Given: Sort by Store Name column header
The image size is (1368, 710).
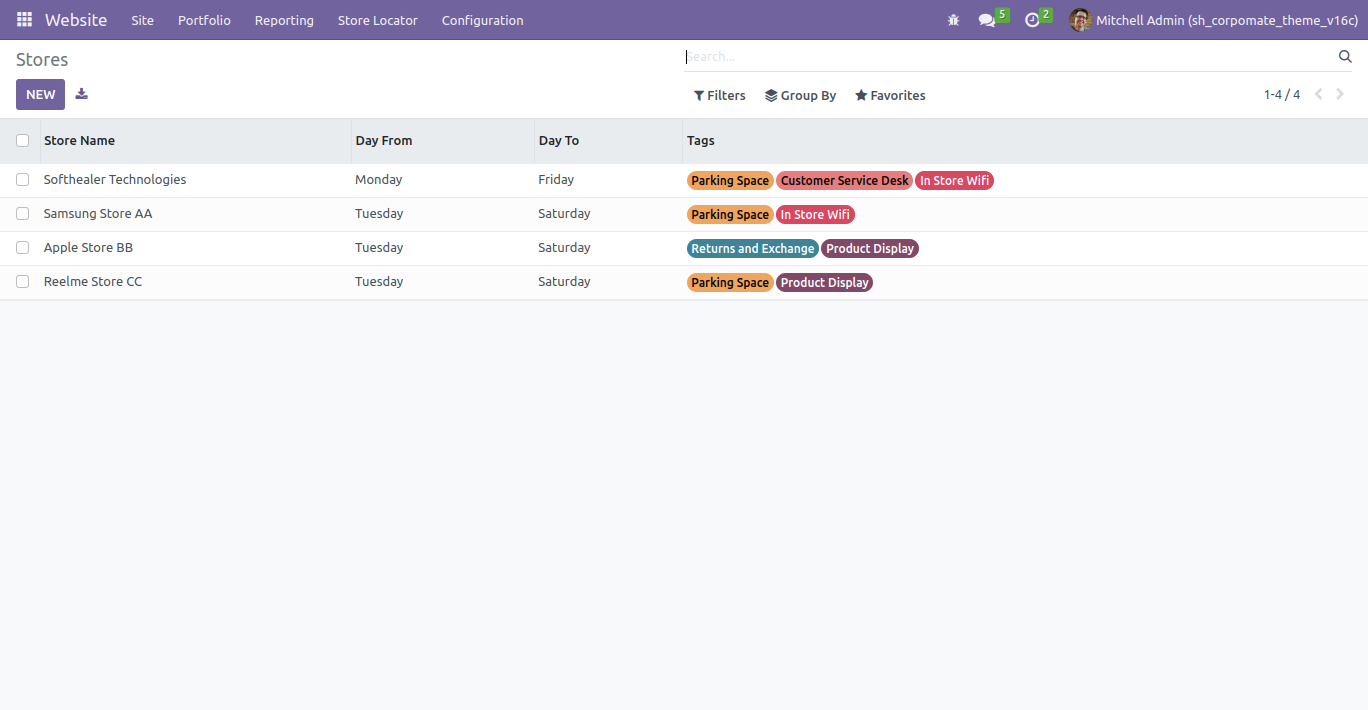Looking at the screenshot, I should pos(196,141).
